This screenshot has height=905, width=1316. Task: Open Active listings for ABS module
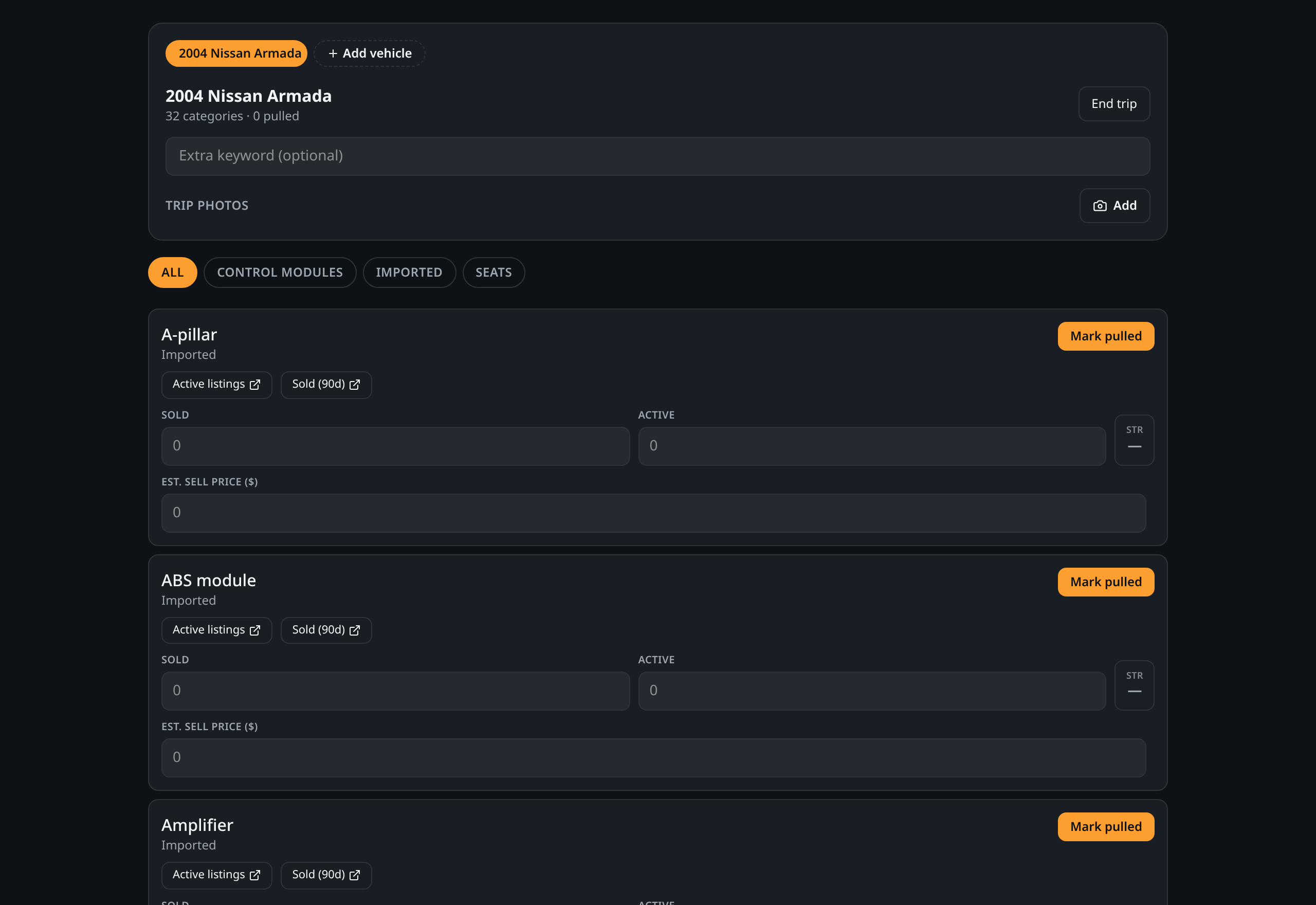pos(216,630)
